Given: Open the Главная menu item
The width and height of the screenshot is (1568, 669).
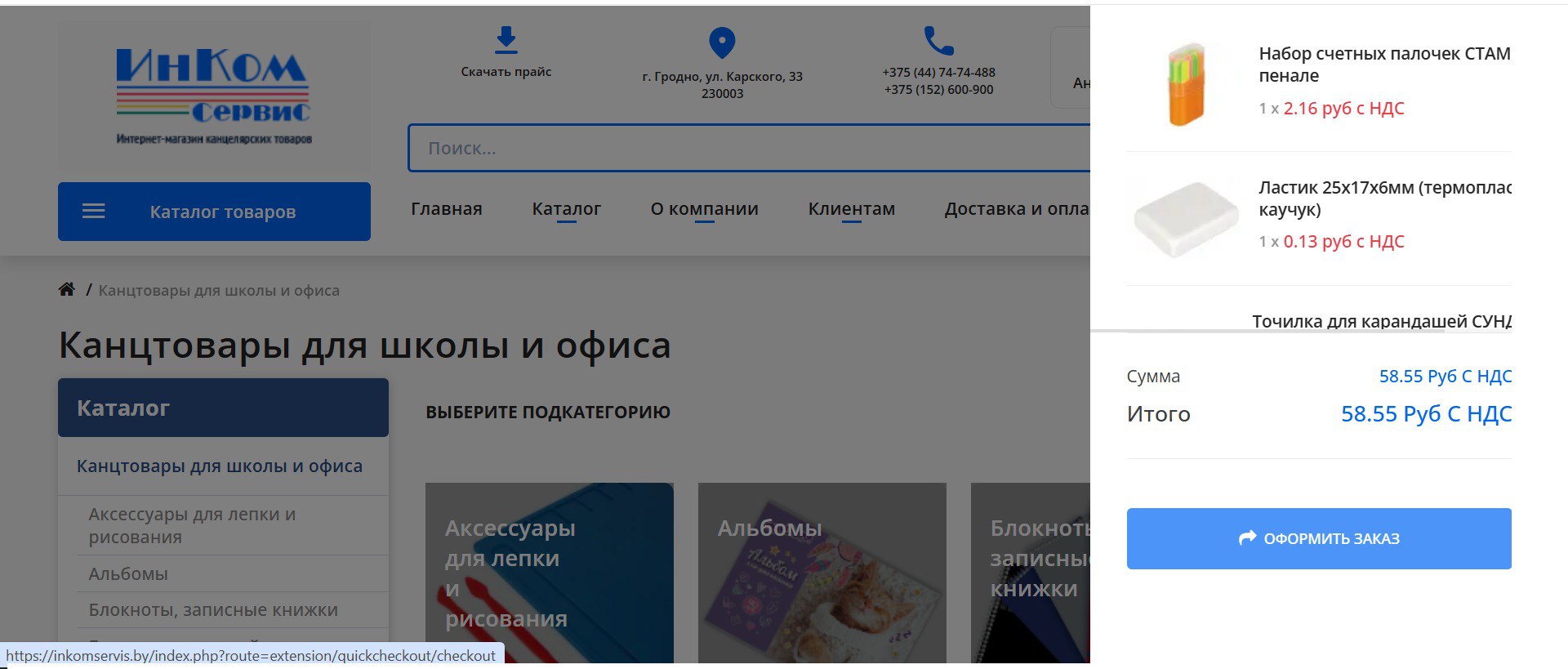Looking at the screenshot, I should 446,209.
